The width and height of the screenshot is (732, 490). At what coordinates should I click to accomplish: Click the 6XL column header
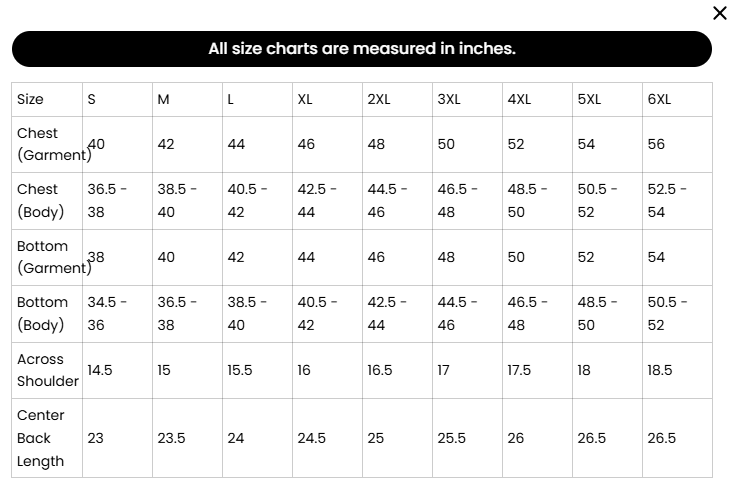pos(677,99)
